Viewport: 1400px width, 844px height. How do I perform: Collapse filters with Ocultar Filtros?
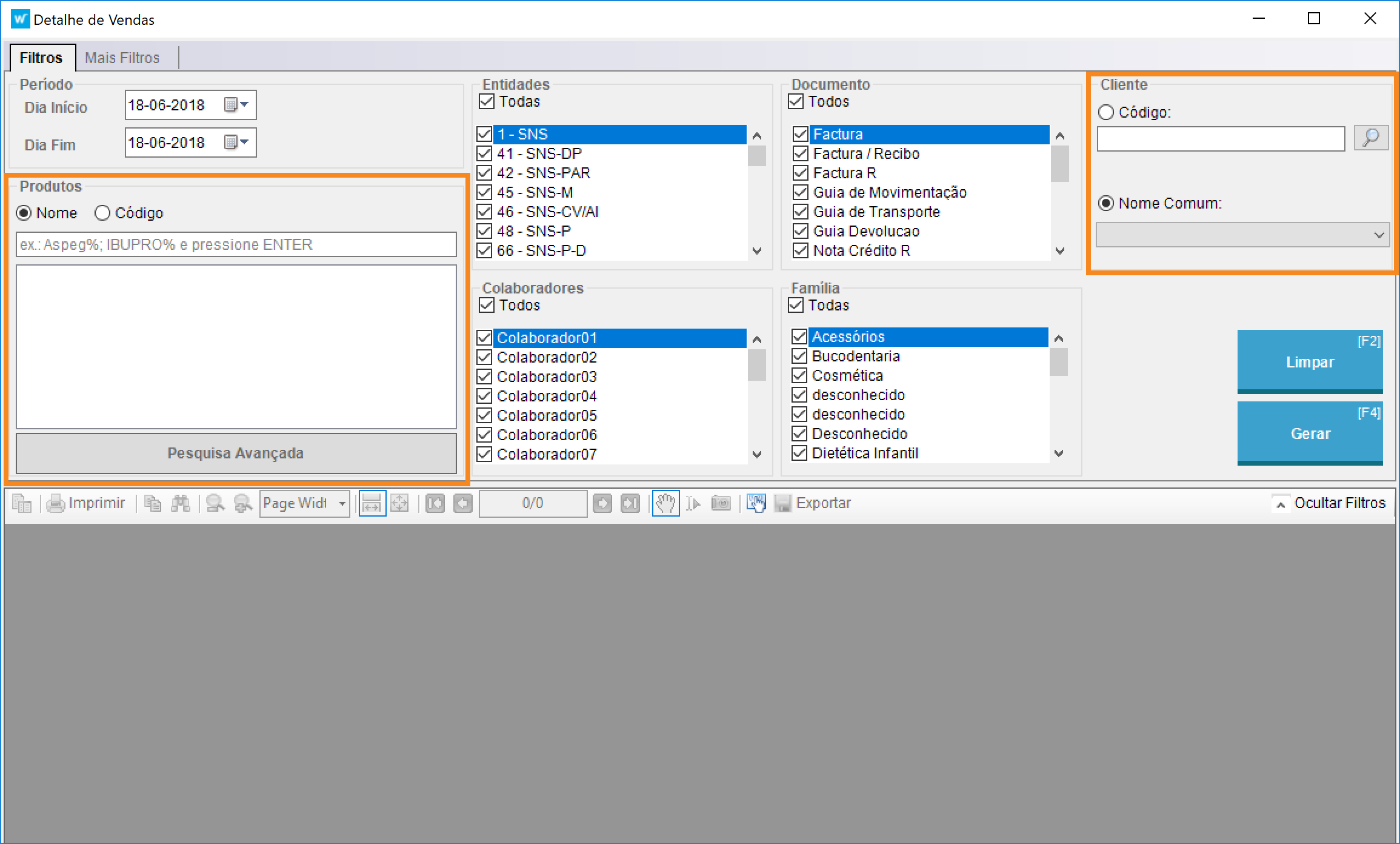1328,503
